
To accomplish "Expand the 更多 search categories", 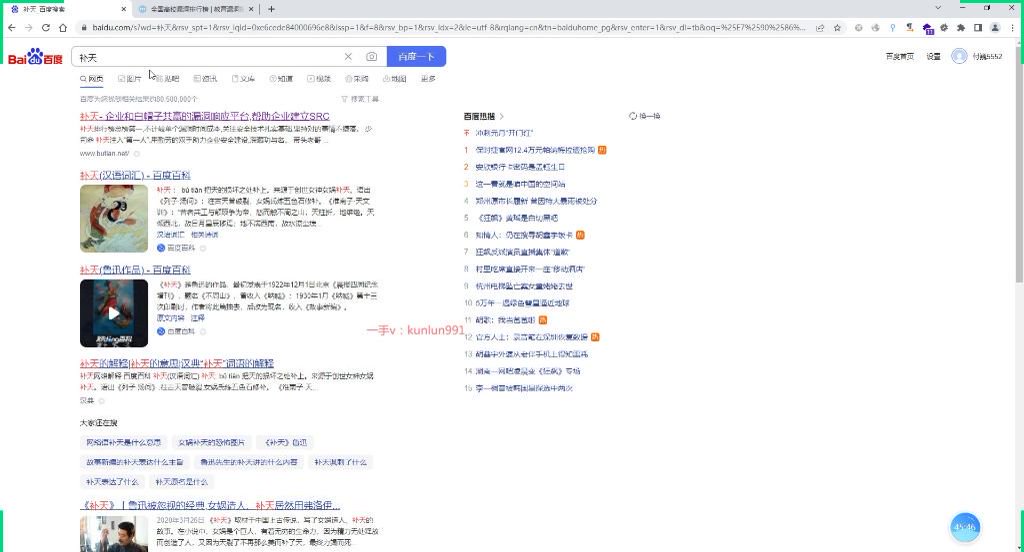I will pyautogui.click(x=428, y=78).
